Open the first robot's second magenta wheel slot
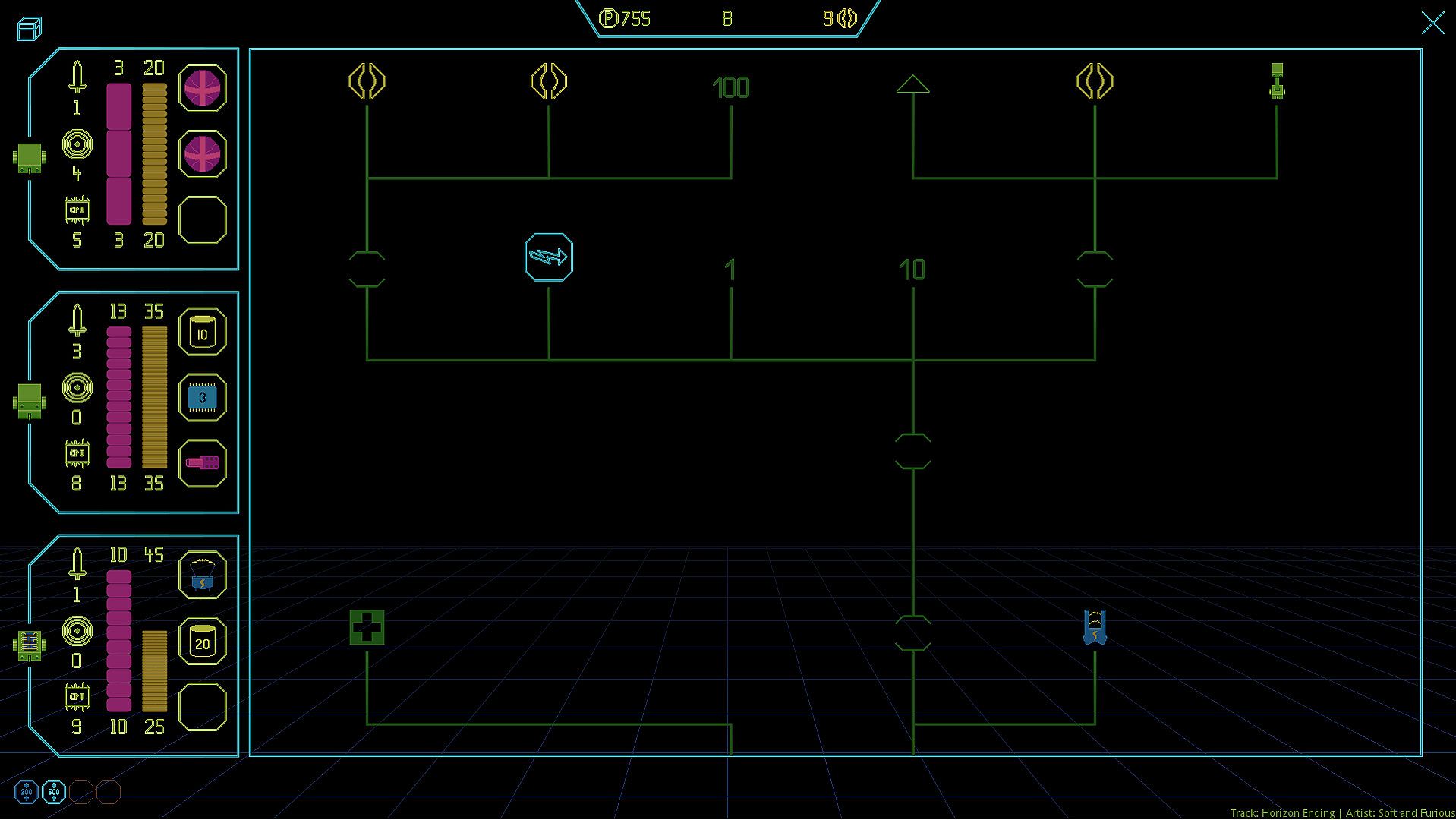This screenshot has width=1456, height=820. point(203,154)
